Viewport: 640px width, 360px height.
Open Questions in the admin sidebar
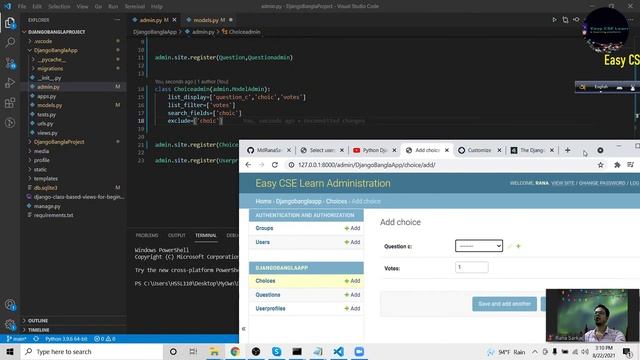tap(268, 295)
